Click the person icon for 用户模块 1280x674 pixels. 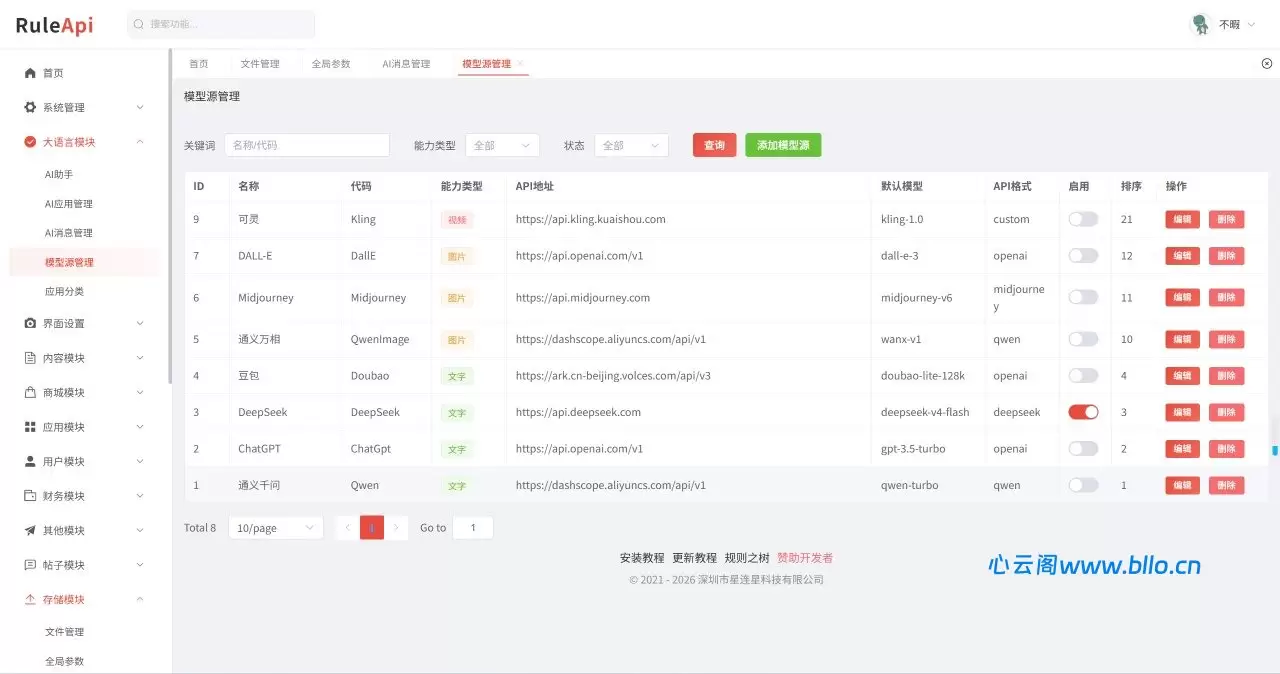click(x=30, y=461)
